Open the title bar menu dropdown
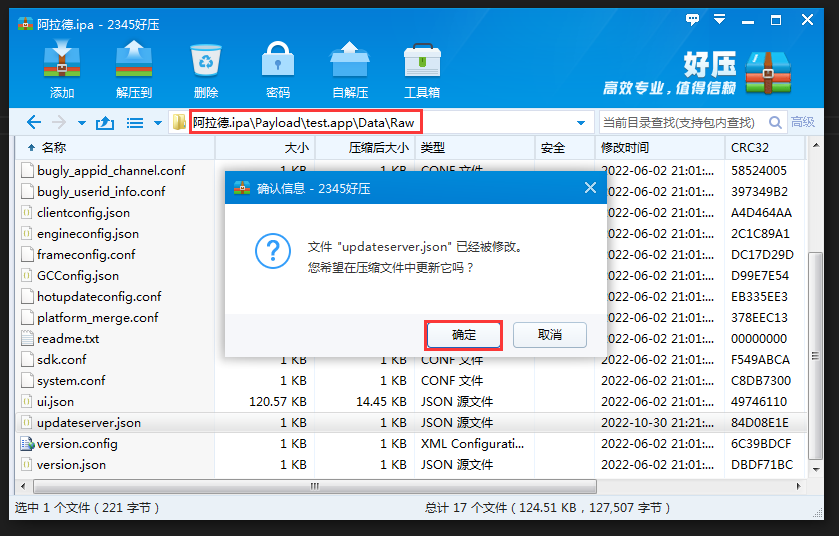This screenshot has height=536, width=839. point(718,19)
